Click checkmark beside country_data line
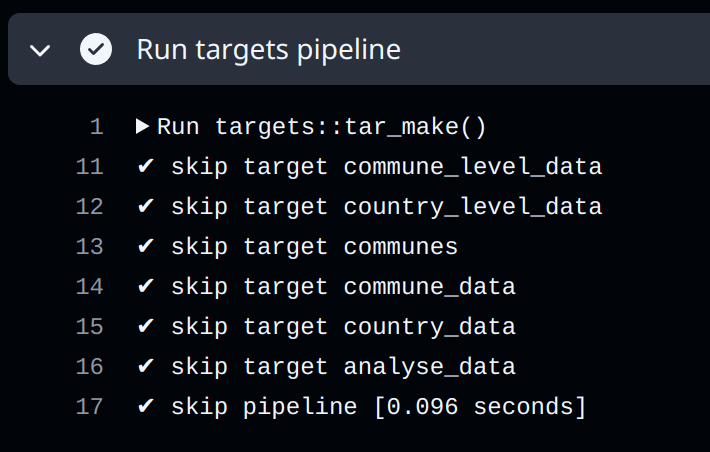 coord(145,326)
